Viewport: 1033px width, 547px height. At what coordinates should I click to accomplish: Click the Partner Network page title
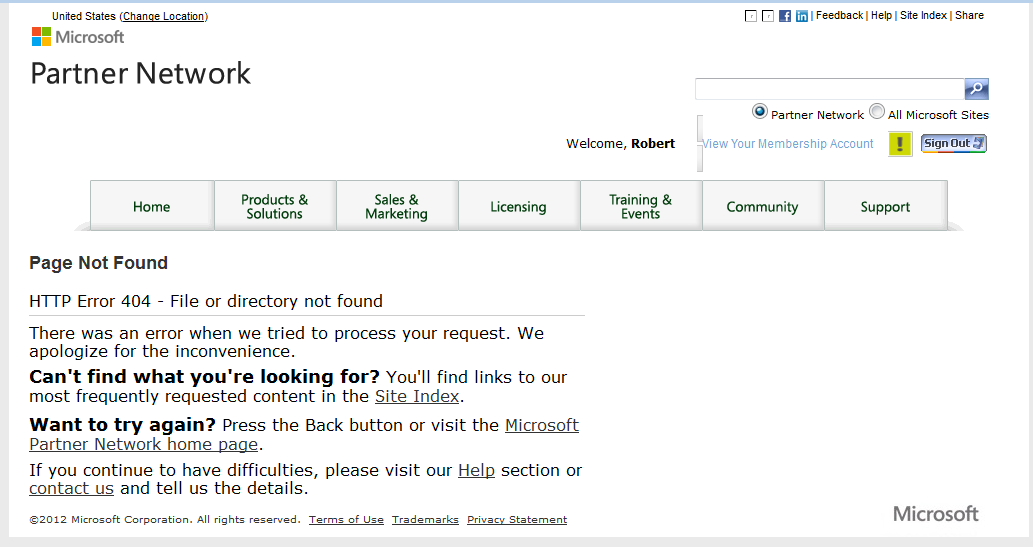click(x=140, y=73)
